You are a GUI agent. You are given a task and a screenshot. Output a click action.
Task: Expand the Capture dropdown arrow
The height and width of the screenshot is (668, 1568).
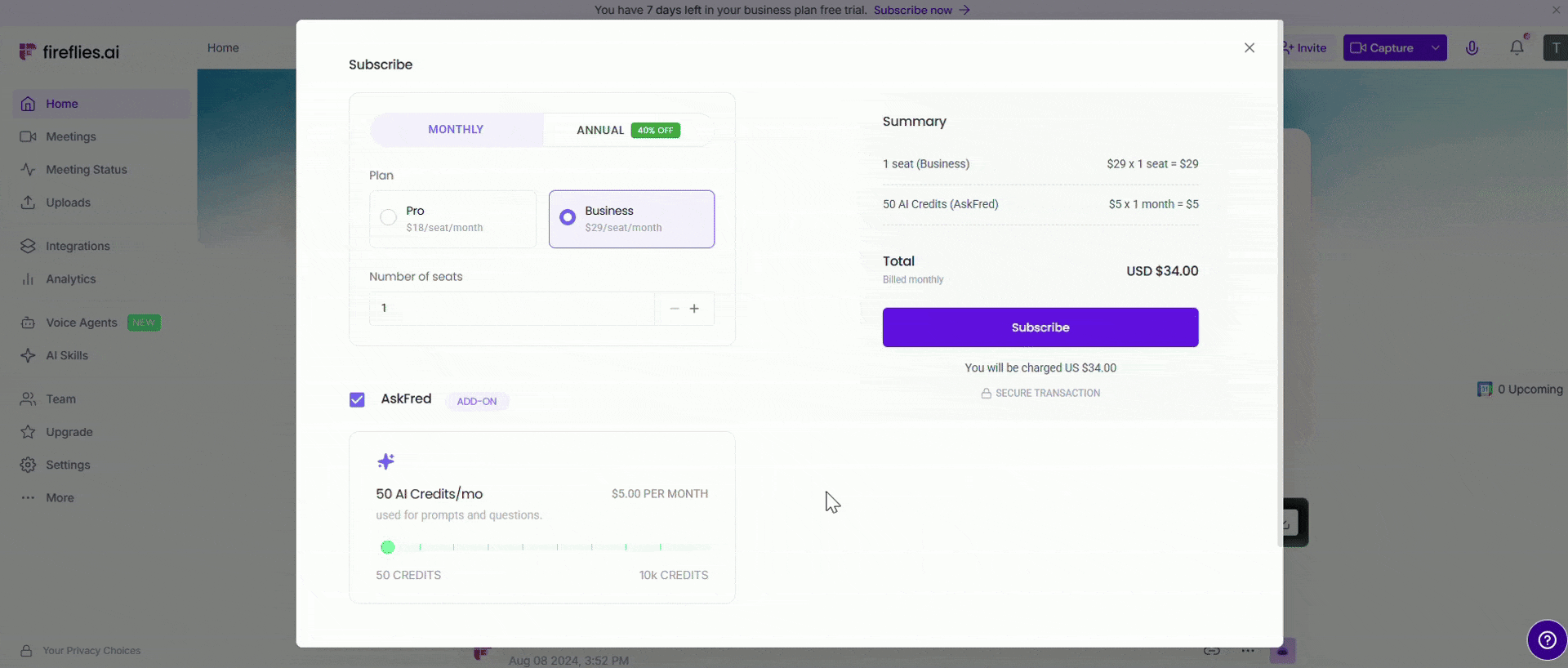pos(1435,48)
